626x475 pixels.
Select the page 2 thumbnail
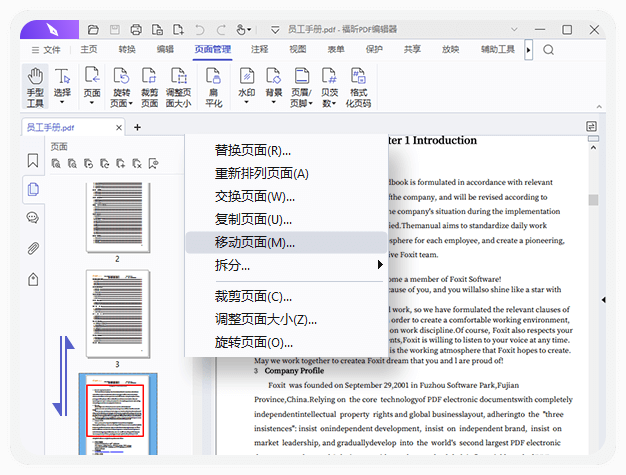(118, 217)
